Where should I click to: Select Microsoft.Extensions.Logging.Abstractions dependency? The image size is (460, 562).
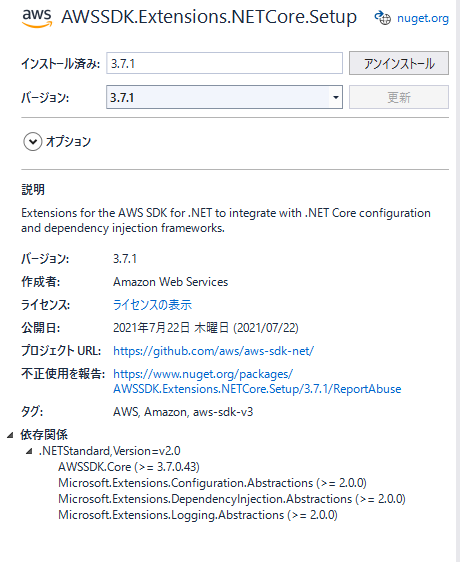click(198, 515)
